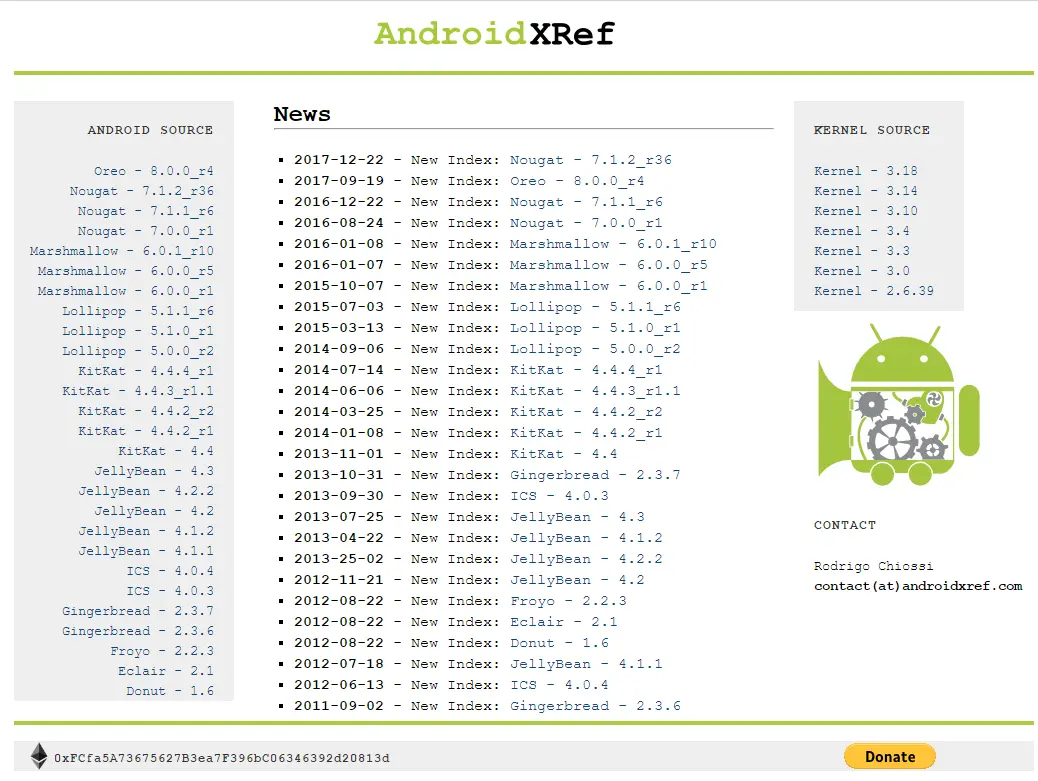Open Nougat - 7.0.0_r1 in Android Source sidebar
The height and width of the screenshot is (781, 1038).
[x=146, y=231]
